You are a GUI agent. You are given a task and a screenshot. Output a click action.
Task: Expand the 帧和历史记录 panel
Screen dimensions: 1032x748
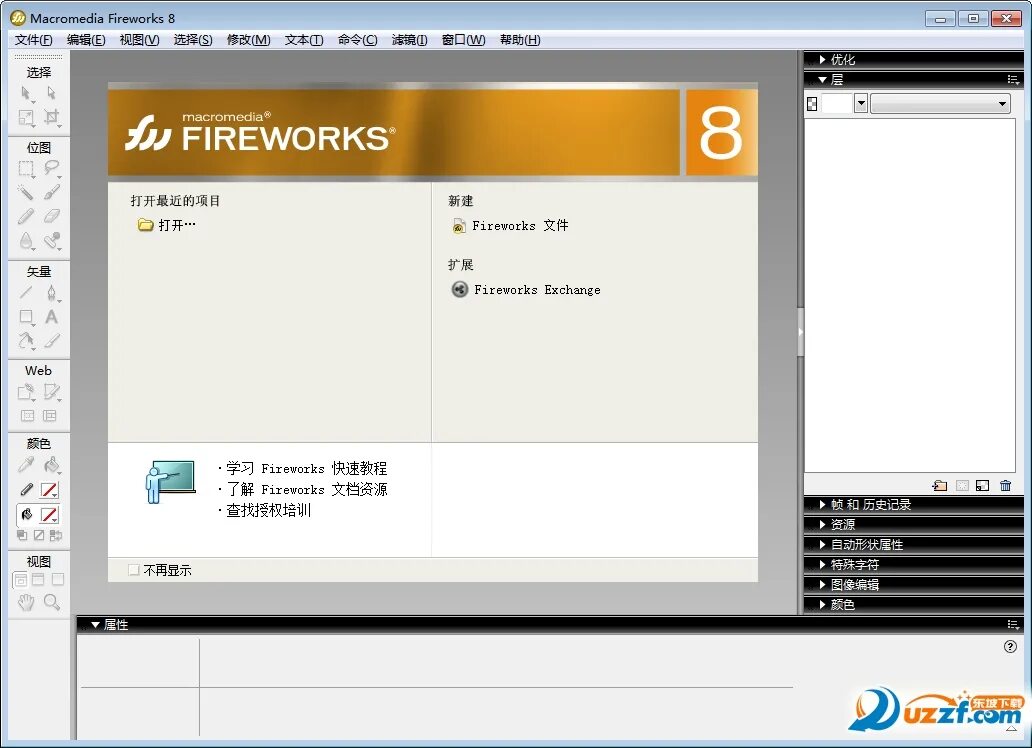(870, 504)
